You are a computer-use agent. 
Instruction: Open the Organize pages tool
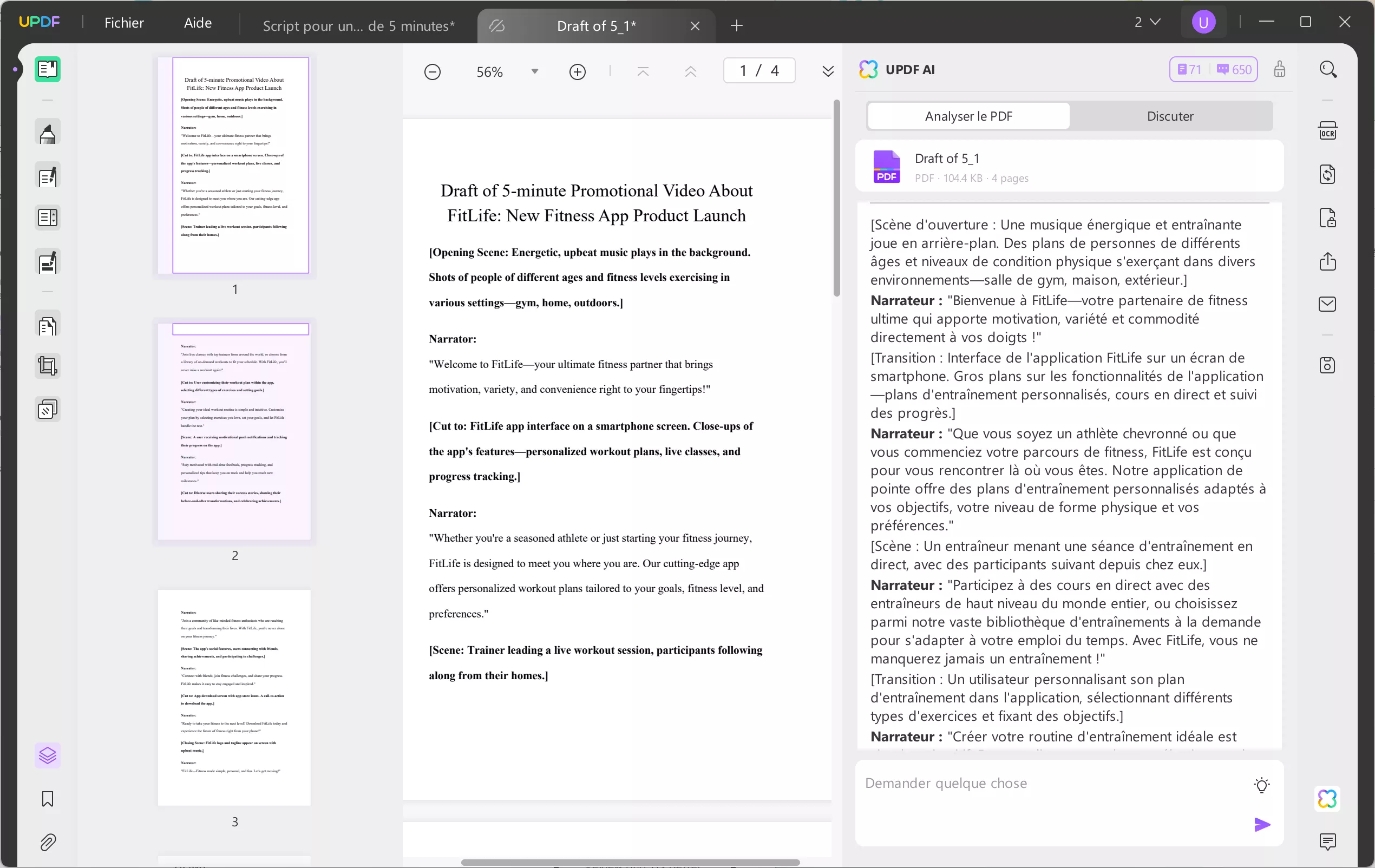point(48,326)
